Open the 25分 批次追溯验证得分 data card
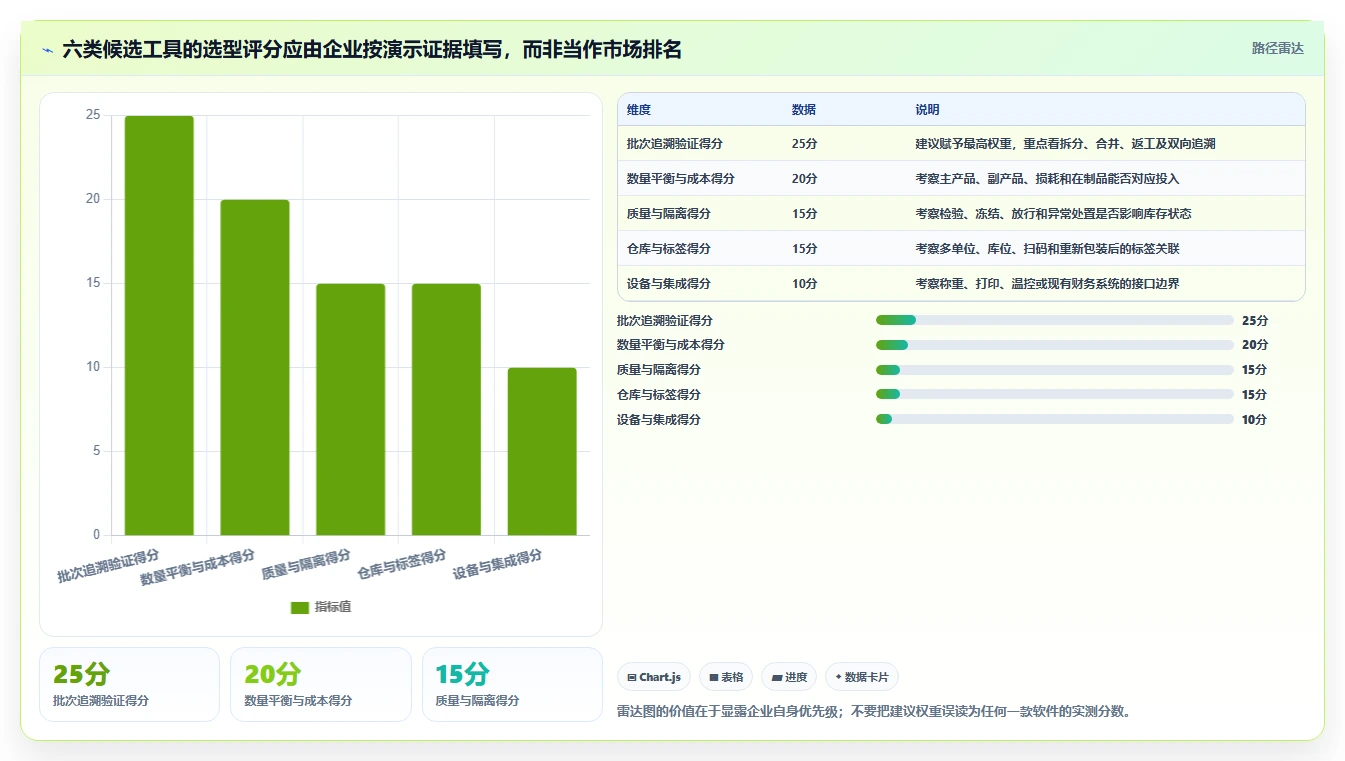The height and width of the screenshot is (761, 1345). (129, 685)
